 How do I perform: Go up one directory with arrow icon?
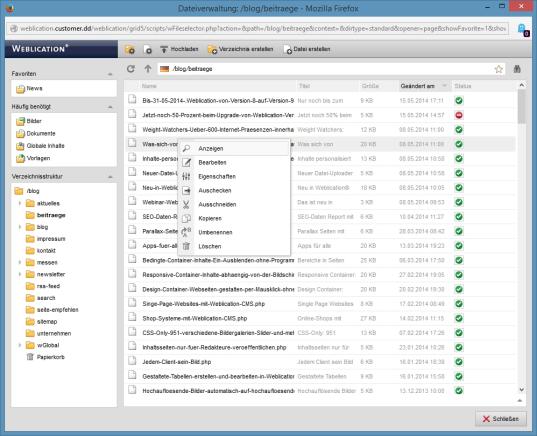click(x=148, y=69)
